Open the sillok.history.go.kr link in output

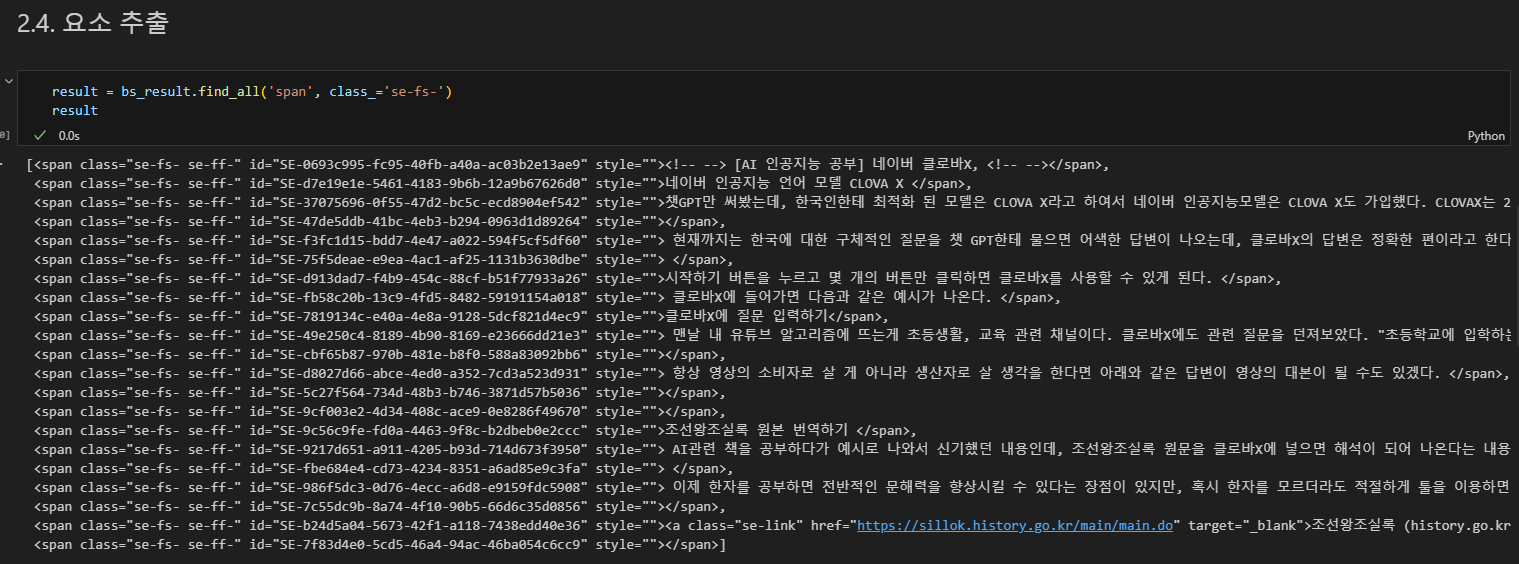[1015, 526]
